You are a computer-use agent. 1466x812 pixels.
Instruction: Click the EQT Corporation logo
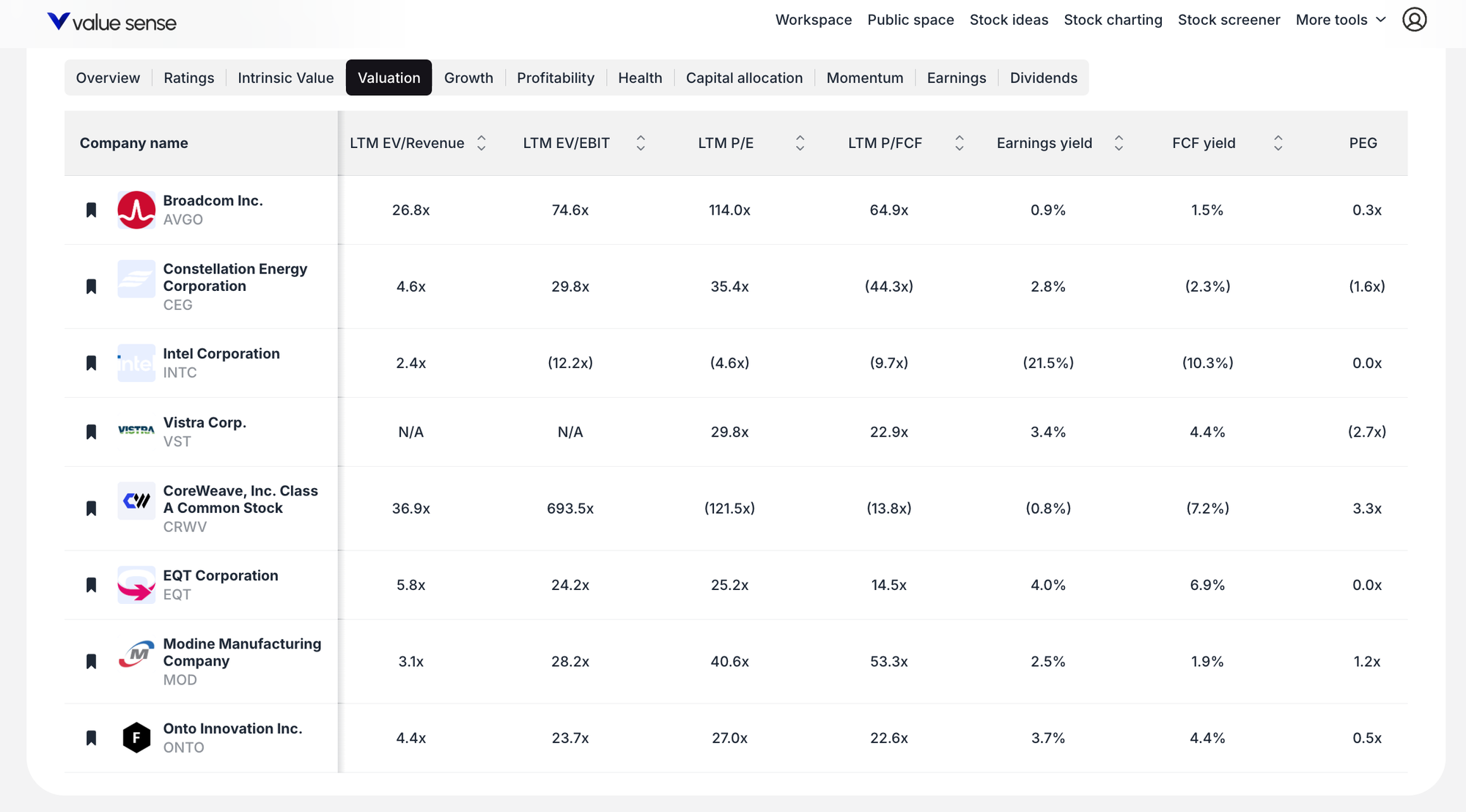pos(136,585)
